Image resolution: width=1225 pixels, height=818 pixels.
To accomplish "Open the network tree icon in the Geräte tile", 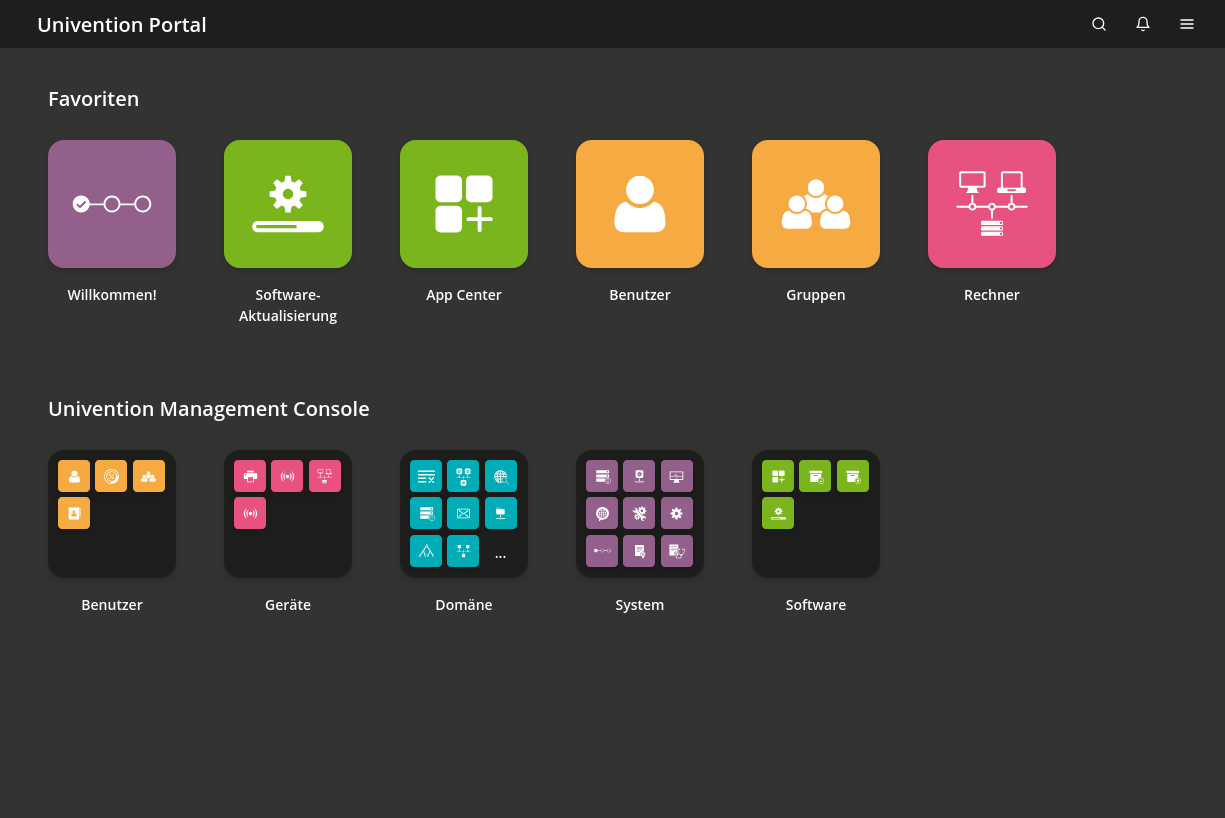I will click(x=325, y=476).
